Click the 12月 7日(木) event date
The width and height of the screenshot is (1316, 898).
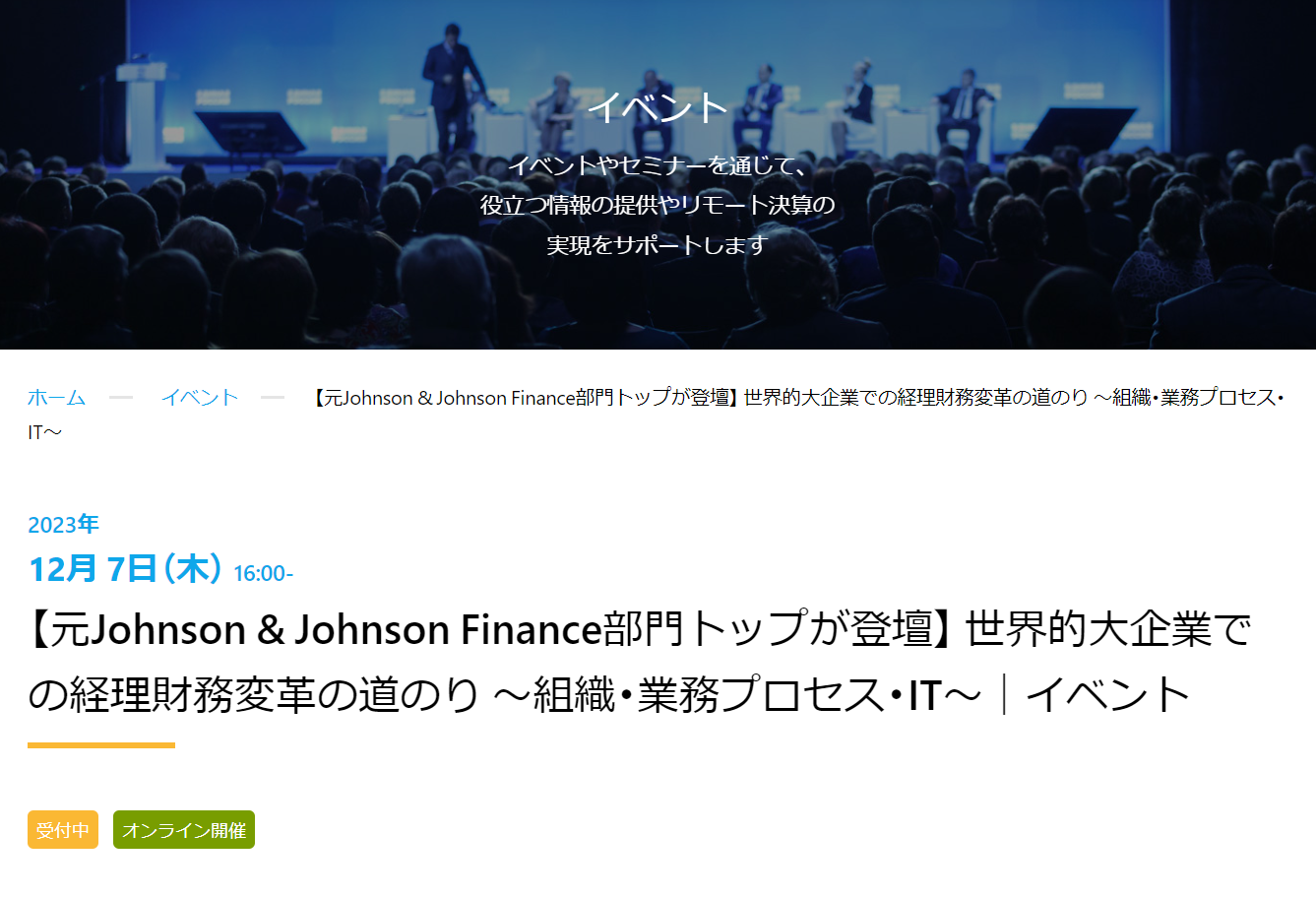coord(125,569)
